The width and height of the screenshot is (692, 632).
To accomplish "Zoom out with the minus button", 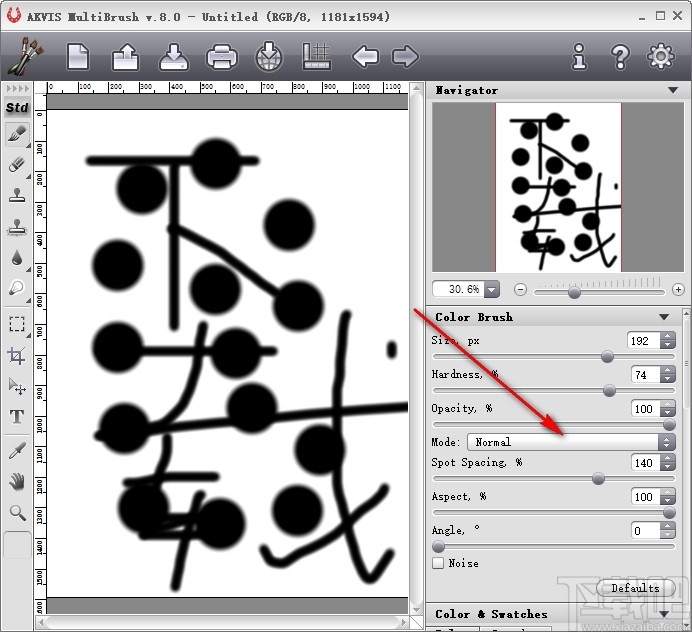I will 520,290.
